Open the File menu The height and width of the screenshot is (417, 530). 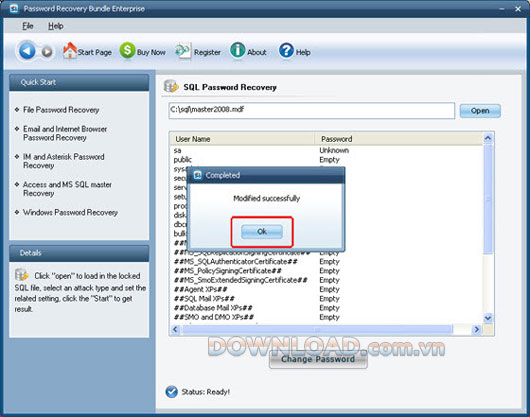coord(28,26)
